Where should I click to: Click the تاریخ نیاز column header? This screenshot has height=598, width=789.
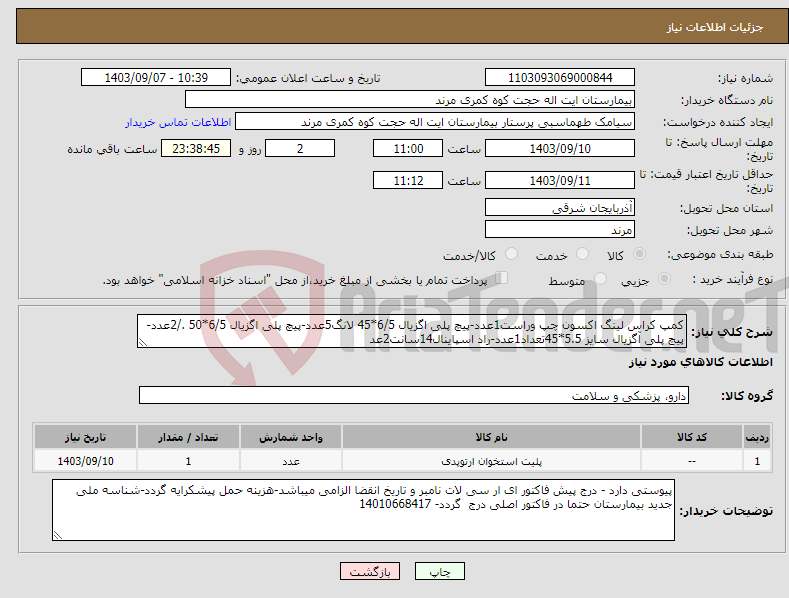coord(86,437)
